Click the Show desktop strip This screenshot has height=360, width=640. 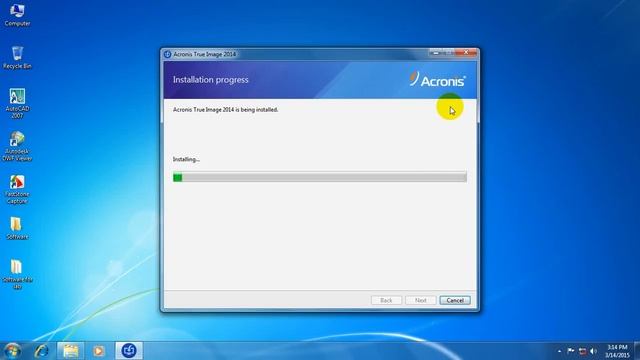click(x=637, y=351)
